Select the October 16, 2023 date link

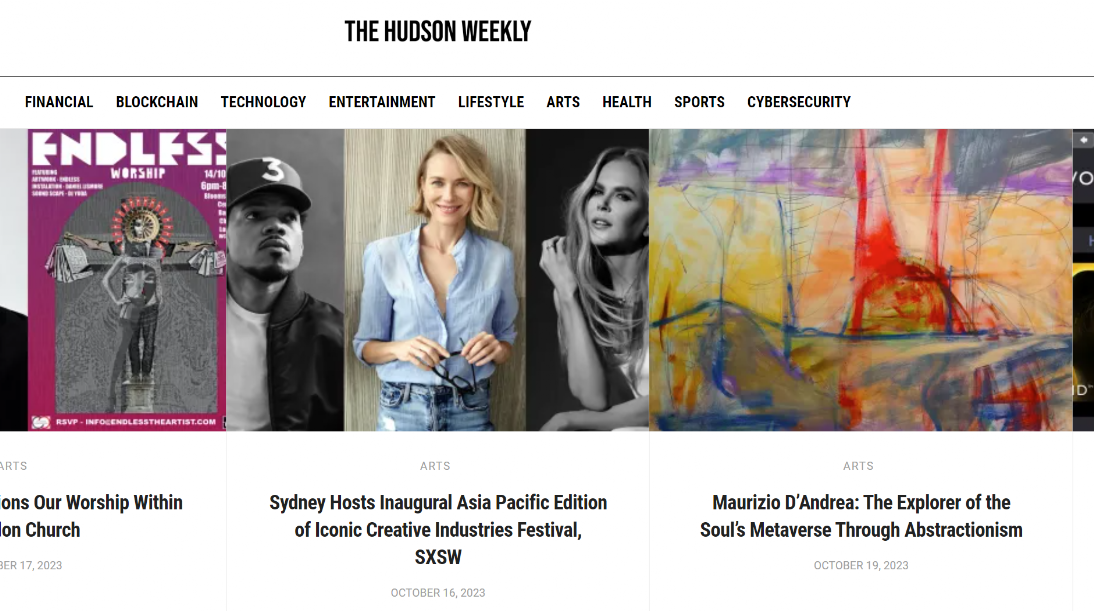point(438,592)
